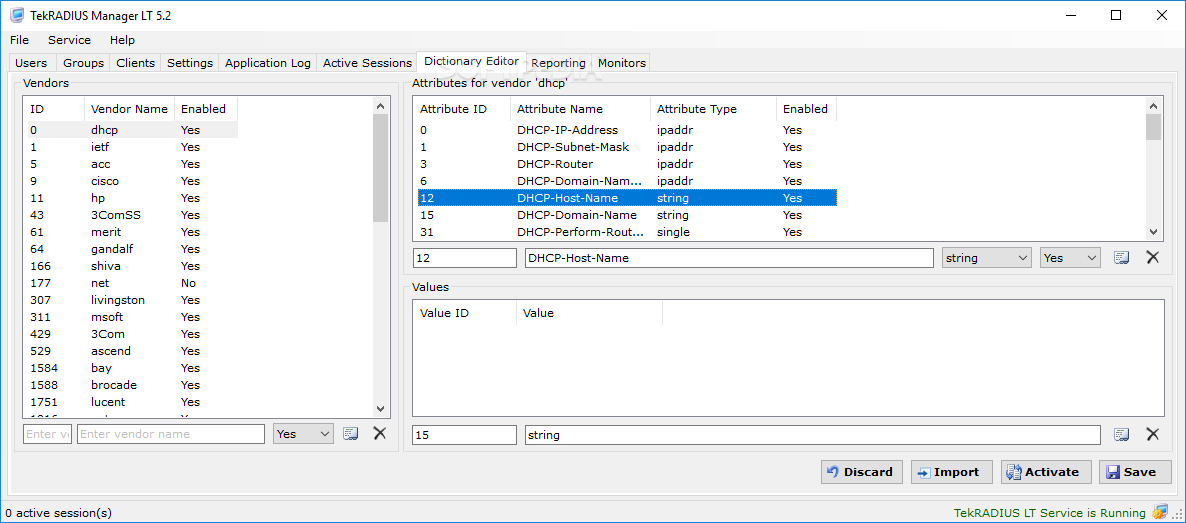Image resolution: width=1186 pixels, height=523 pixels.
Task: Click the Attribute Type column header
Action: pyautogui.click(x=713, y=109)
